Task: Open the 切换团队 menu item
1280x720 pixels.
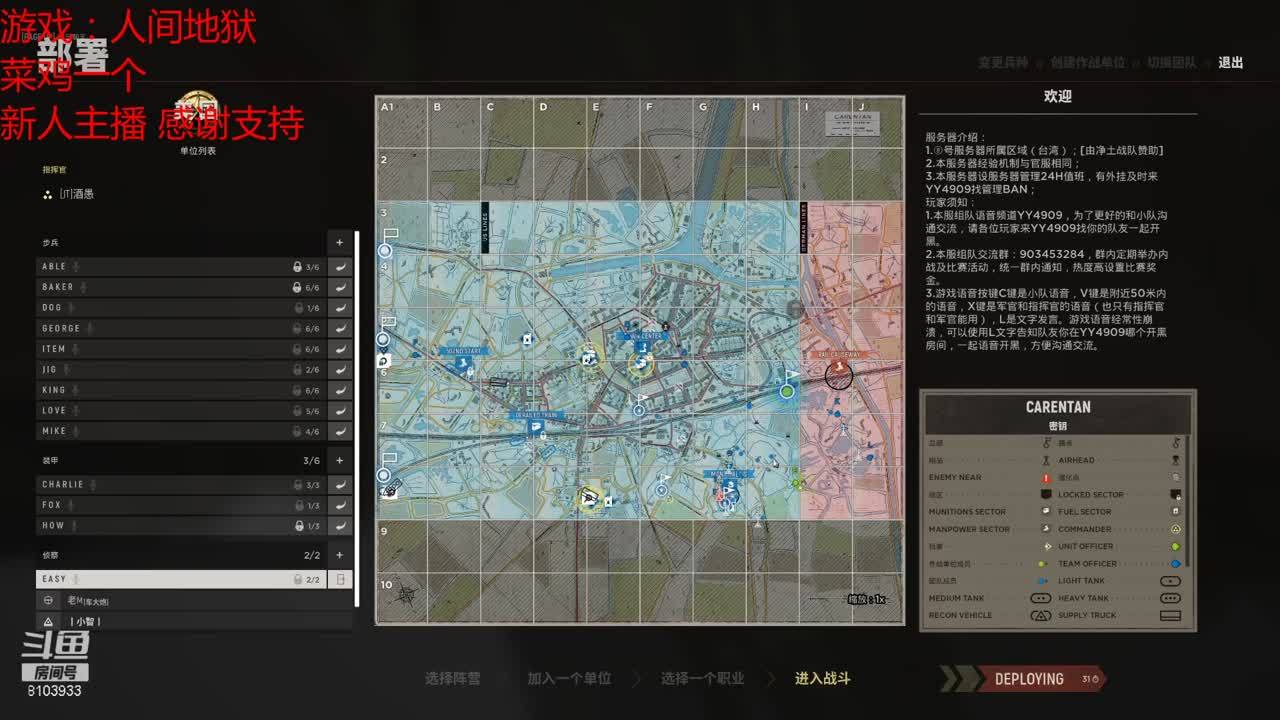Action: (1172, 62)
